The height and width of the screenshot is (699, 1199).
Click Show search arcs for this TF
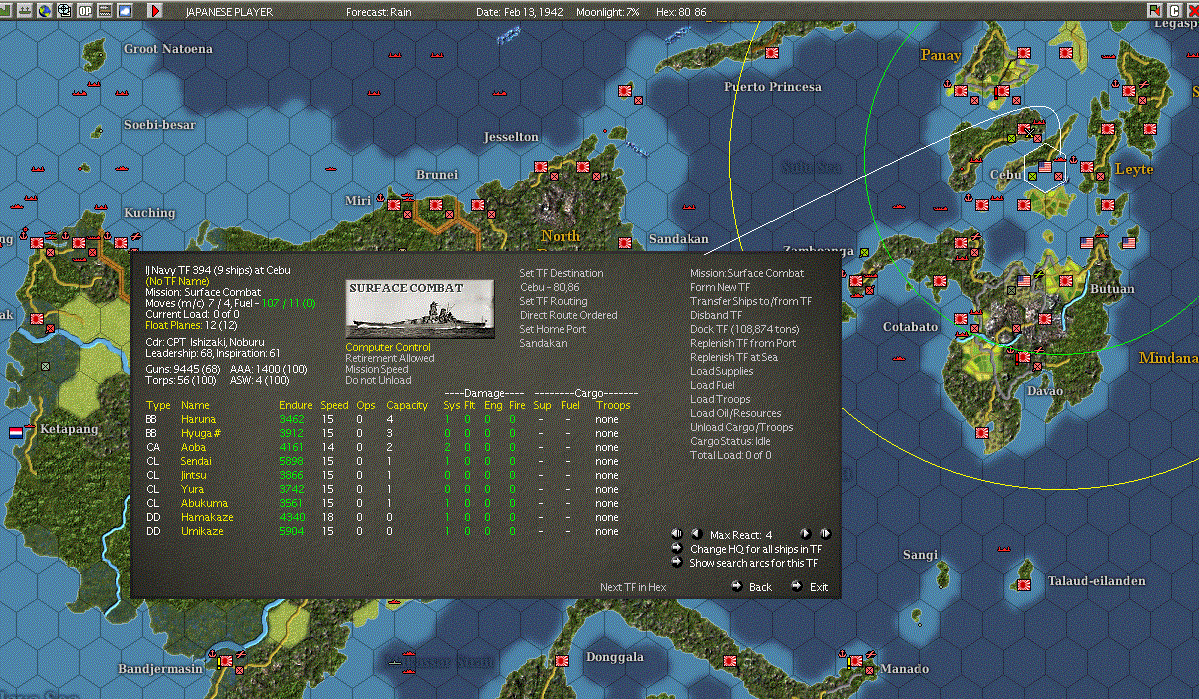tap(753, 563)
